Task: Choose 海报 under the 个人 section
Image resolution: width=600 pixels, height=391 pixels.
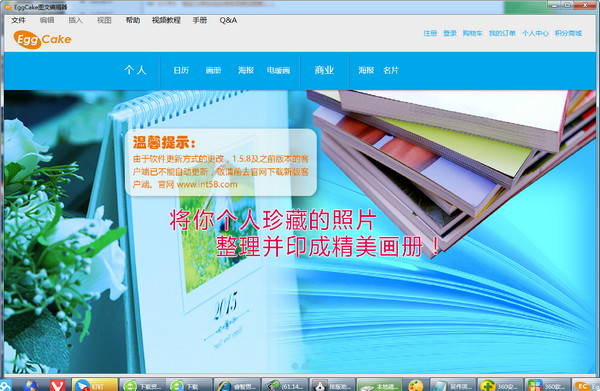Action: 246,70
